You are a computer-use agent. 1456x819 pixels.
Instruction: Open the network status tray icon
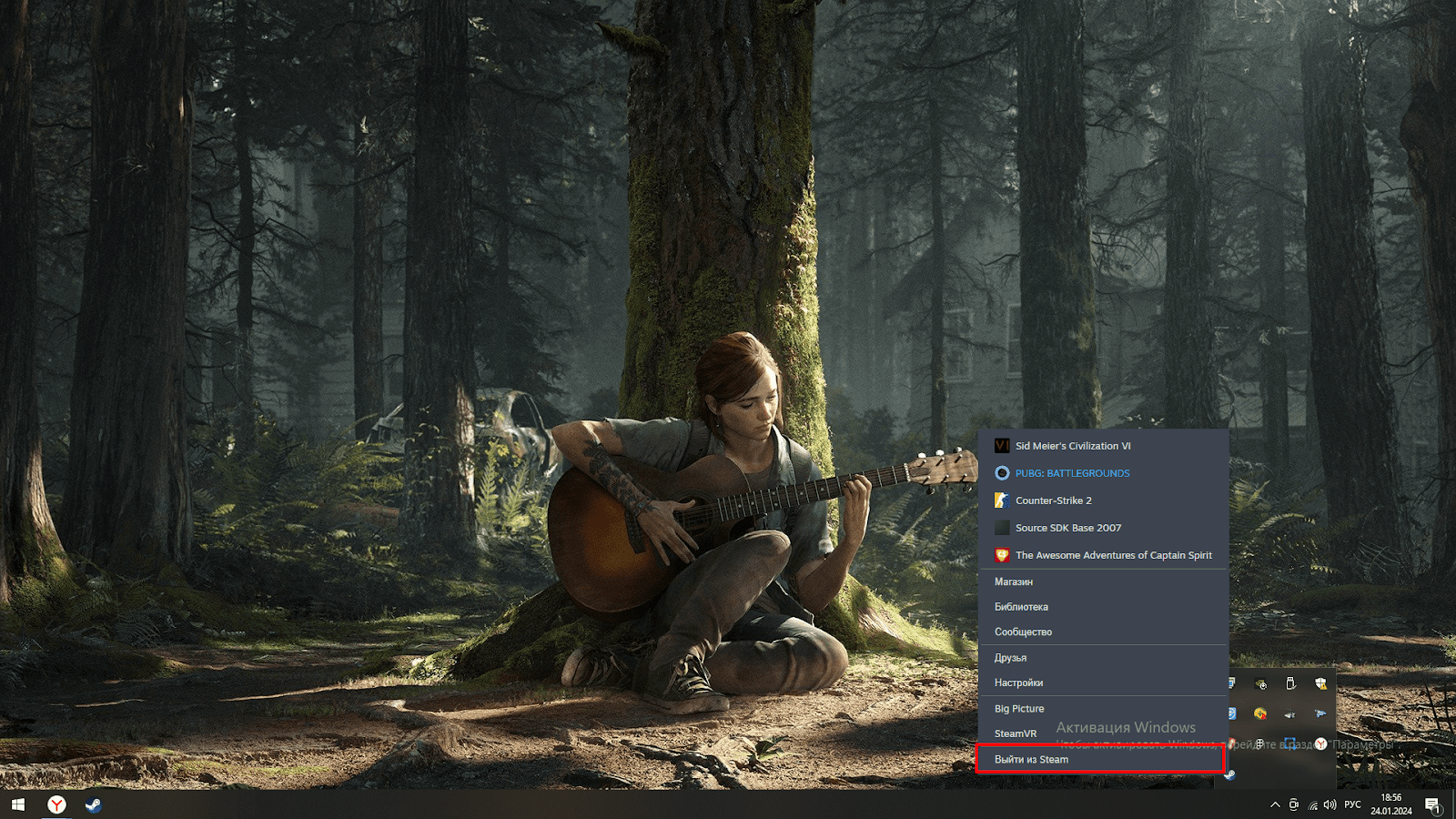click(x=1312, y=804)
